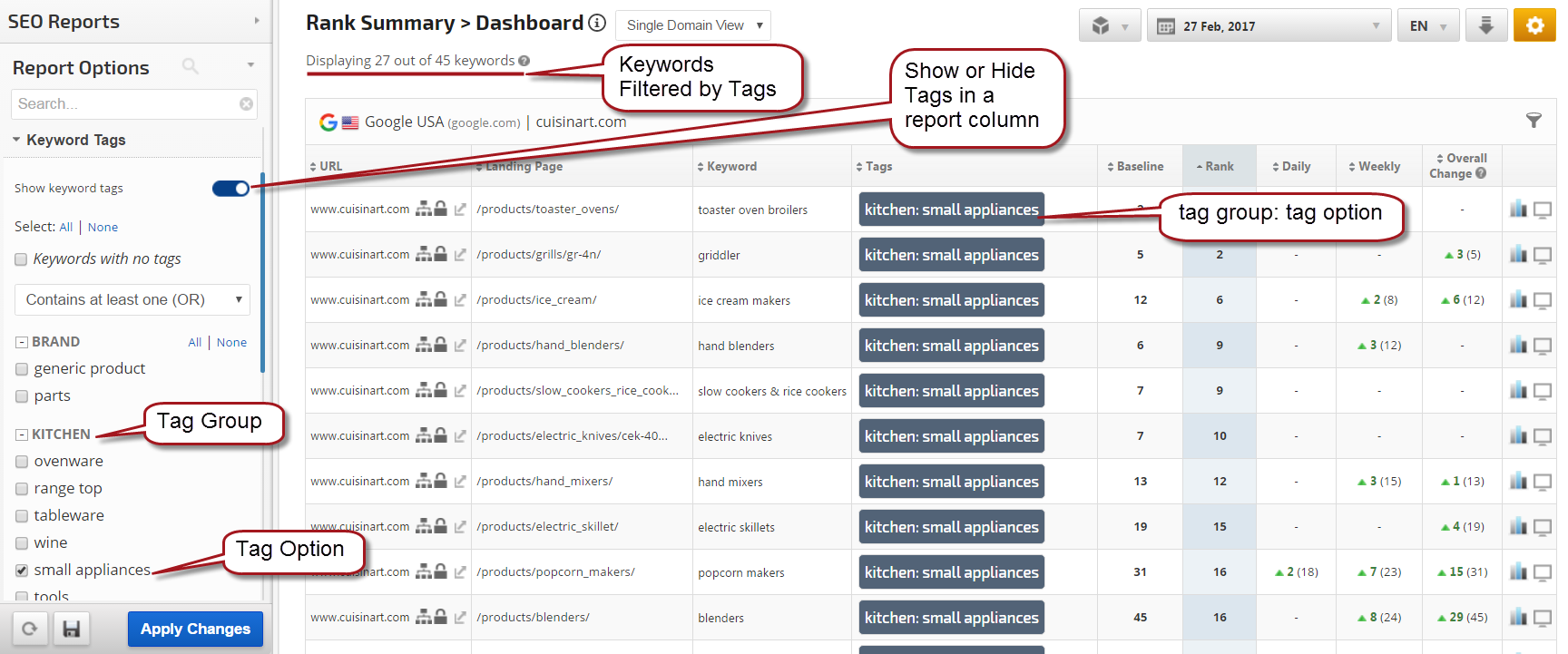The width and height of the screenshot is (1568, 654).
Task: Sort table by Rank column
Action: [1215, 166]
